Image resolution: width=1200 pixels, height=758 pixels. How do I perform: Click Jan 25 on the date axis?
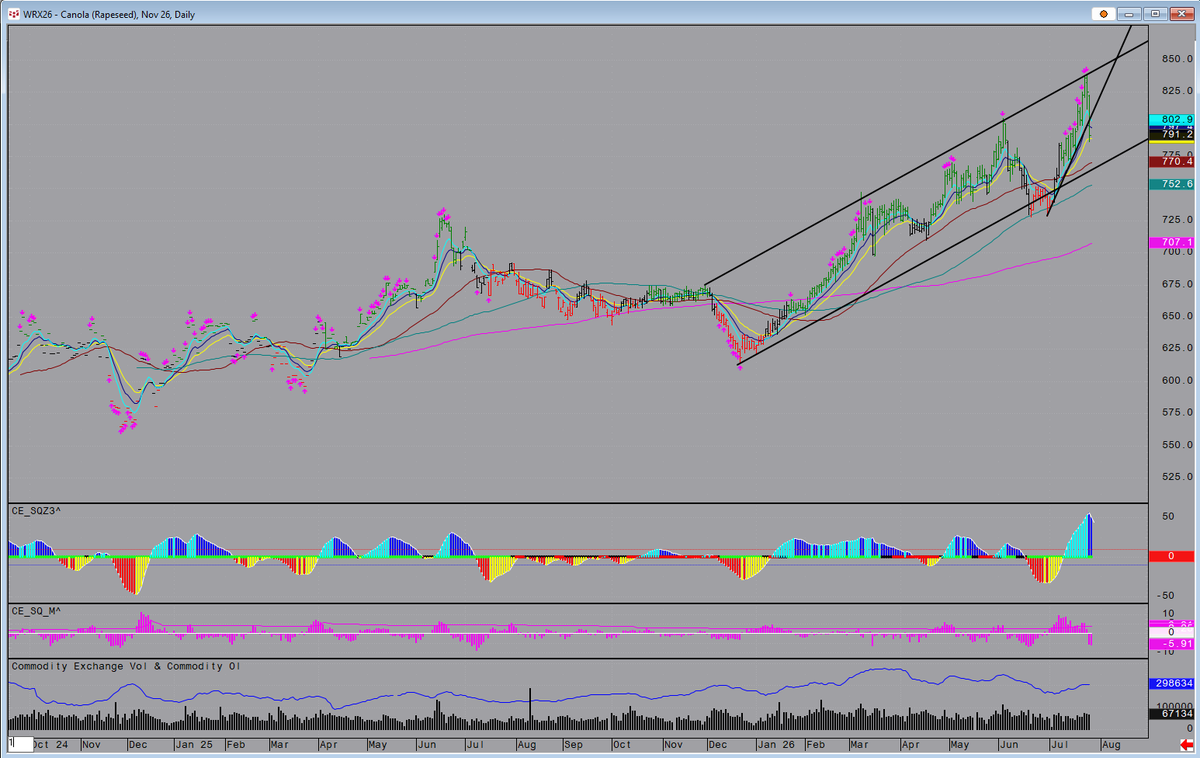pos(193,745)
